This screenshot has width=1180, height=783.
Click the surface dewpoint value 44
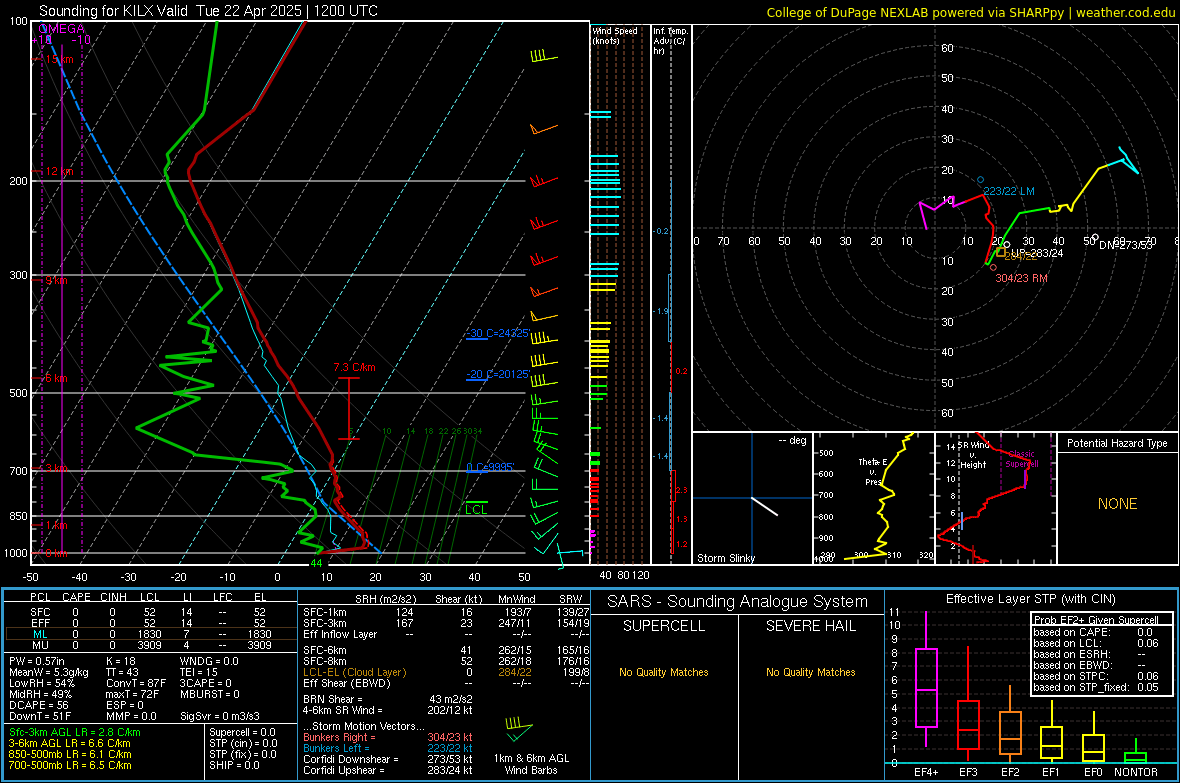pos(316,562)
